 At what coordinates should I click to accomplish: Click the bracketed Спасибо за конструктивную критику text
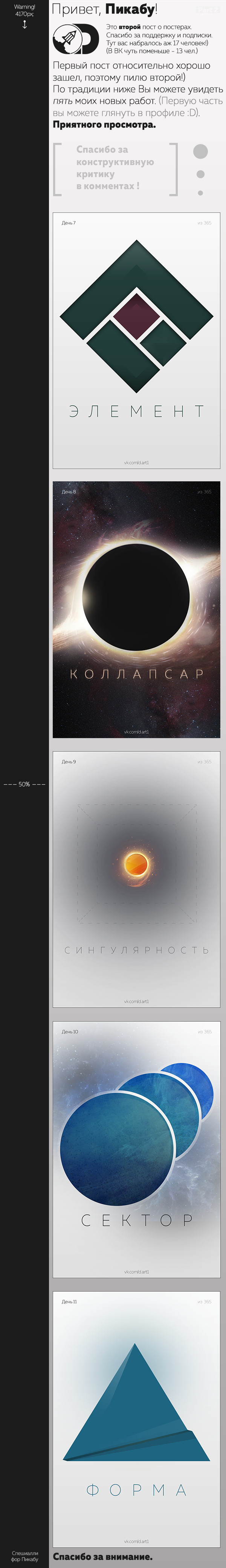point(115,168)
